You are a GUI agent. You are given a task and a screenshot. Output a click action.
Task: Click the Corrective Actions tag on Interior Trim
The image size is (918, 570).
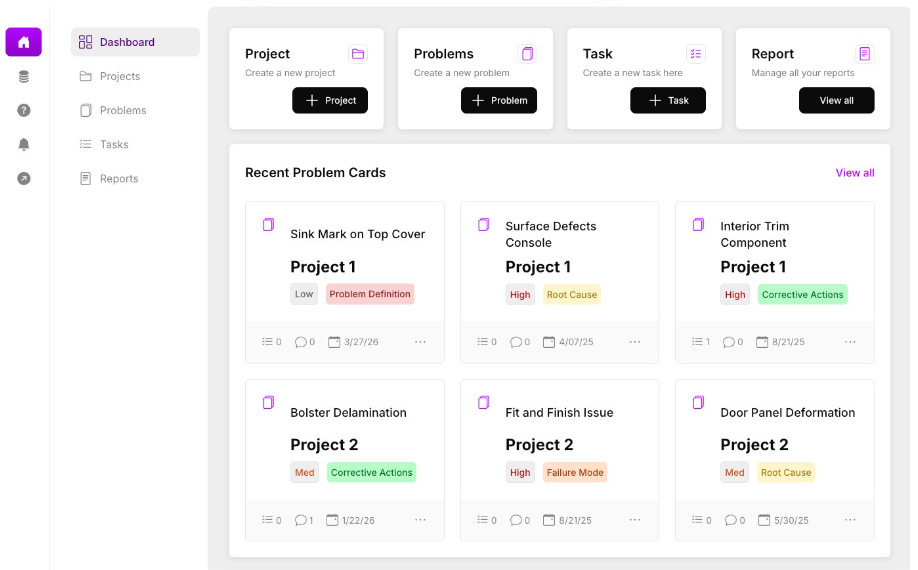(x=803, y=294)
